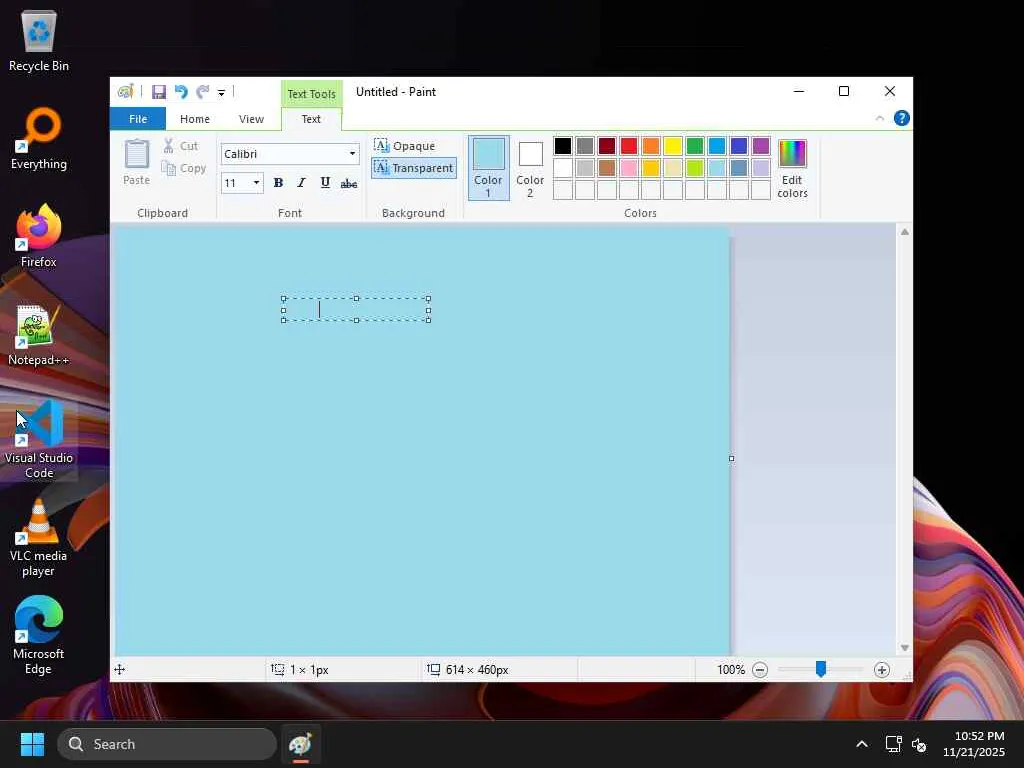Open Edit colors dialog
The image size is (1024, 768).
point(792,168)
